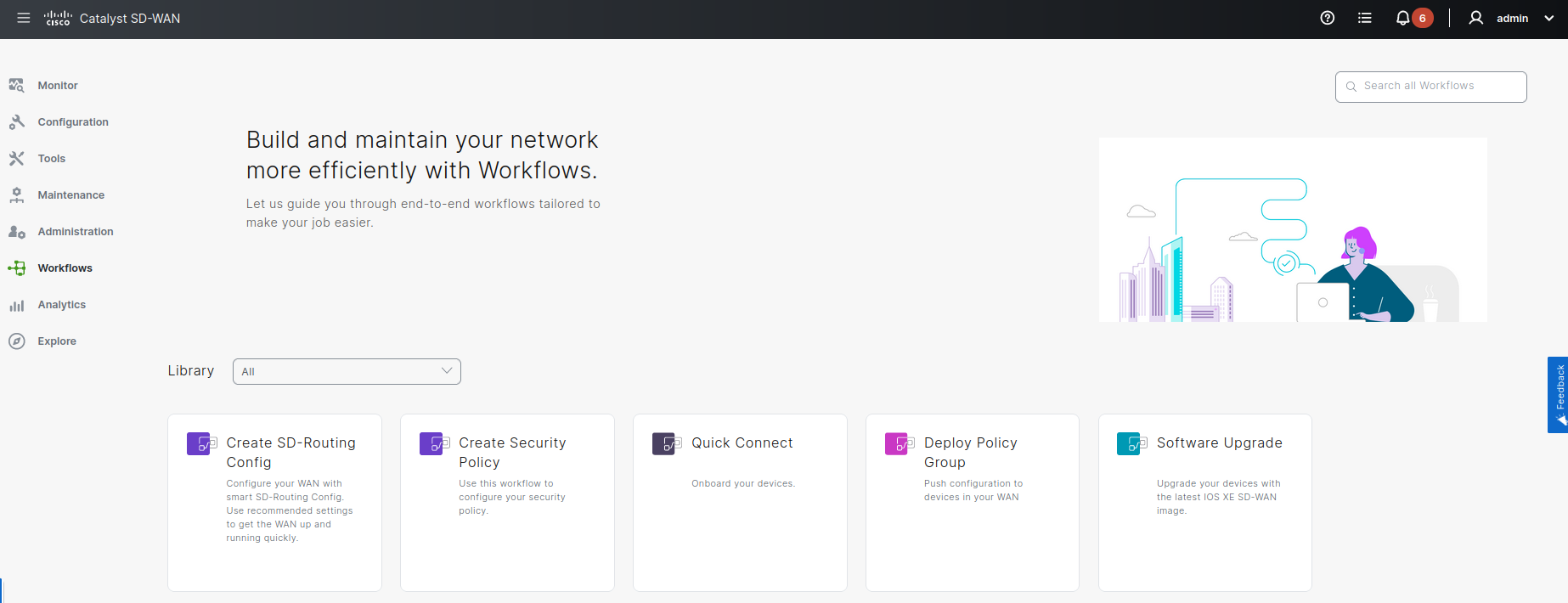Click the Monitor sidebar icon
Screen dimensions: 1568x603
[x=16, y=86]
